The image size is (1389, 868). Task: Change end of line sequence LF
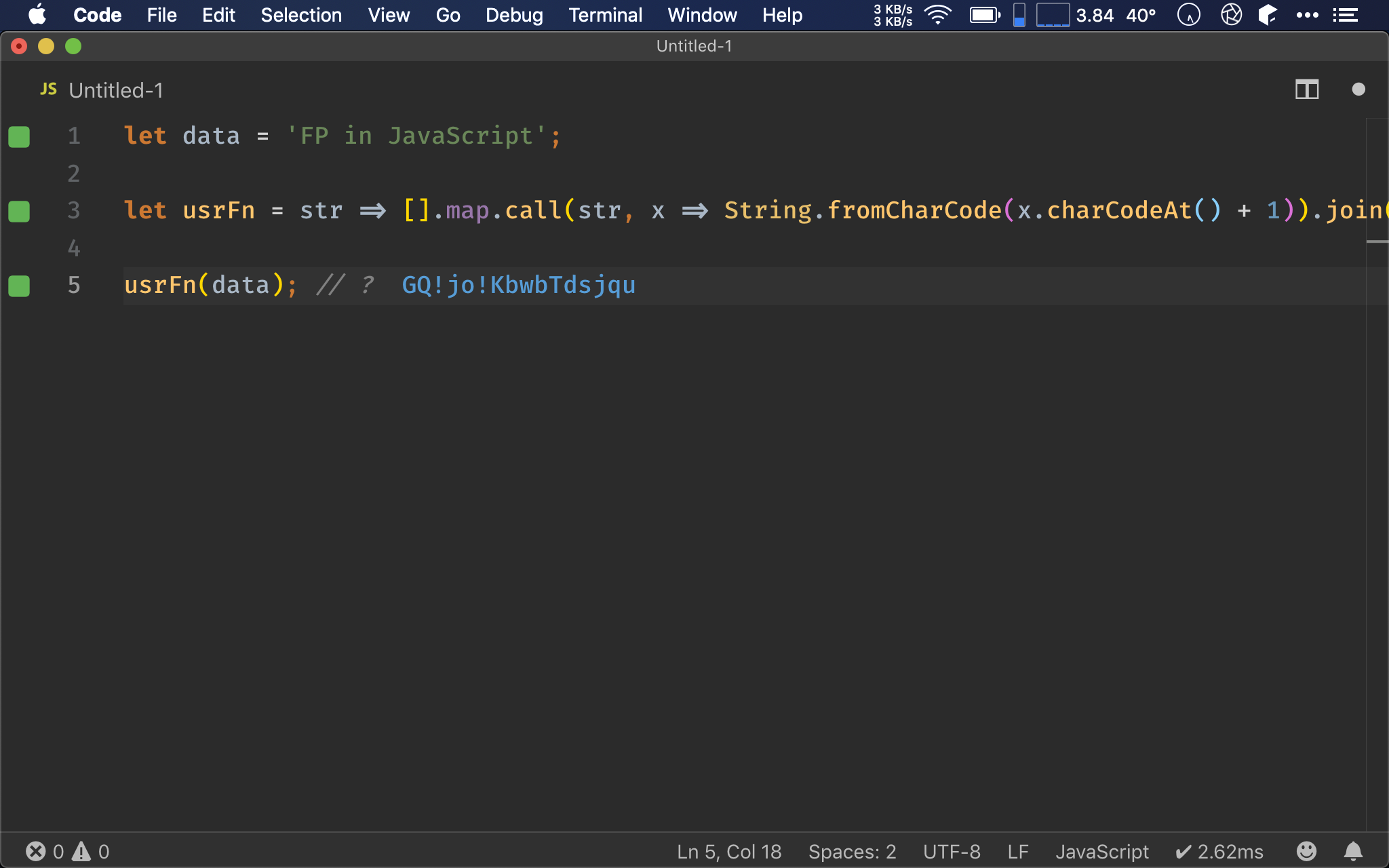[1017, 851]
